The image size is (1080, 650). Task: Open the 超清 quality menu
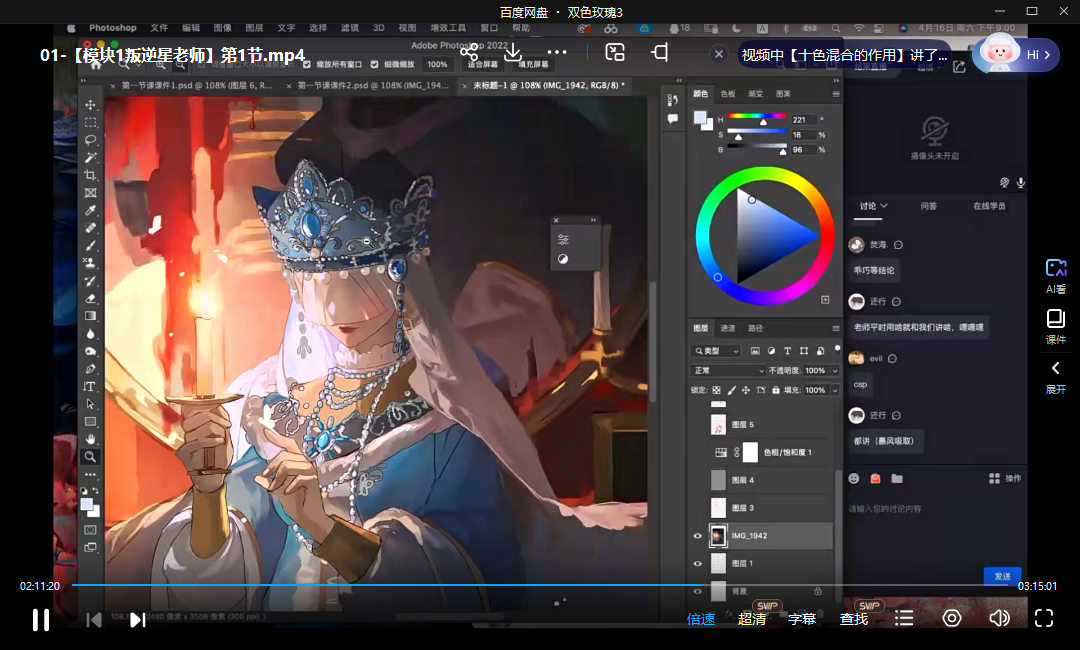751,619
